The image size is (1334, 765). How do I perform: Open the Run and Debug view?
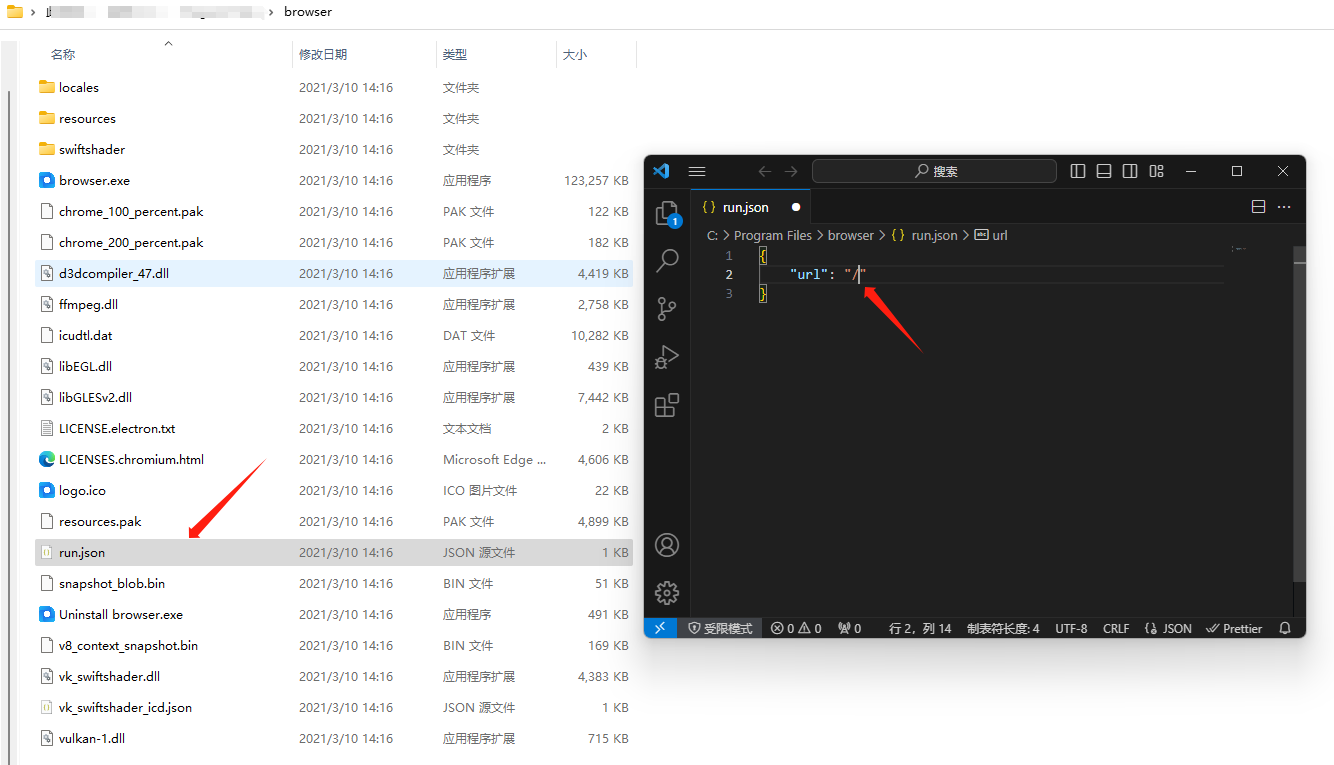tap(667, 357)
